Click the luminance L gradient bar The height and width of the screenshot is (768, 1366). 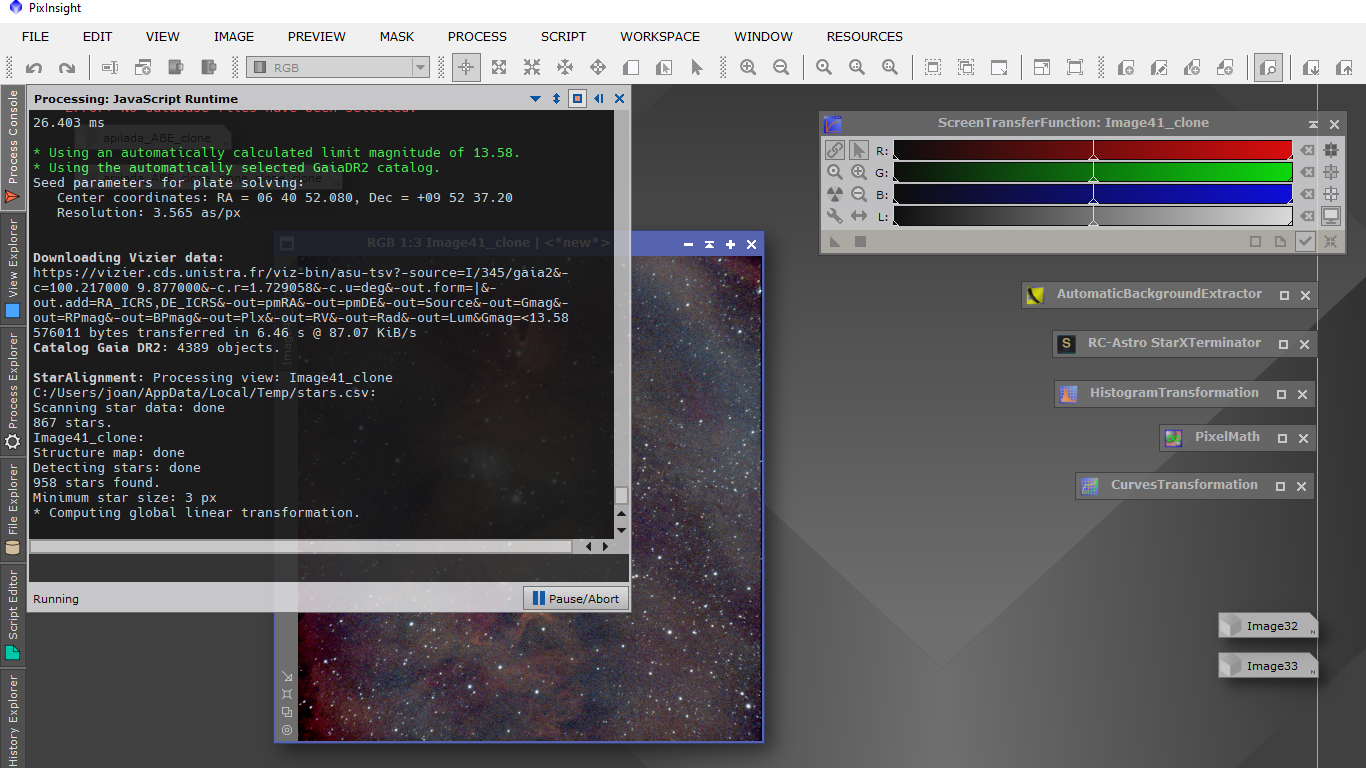point(1093,216)
